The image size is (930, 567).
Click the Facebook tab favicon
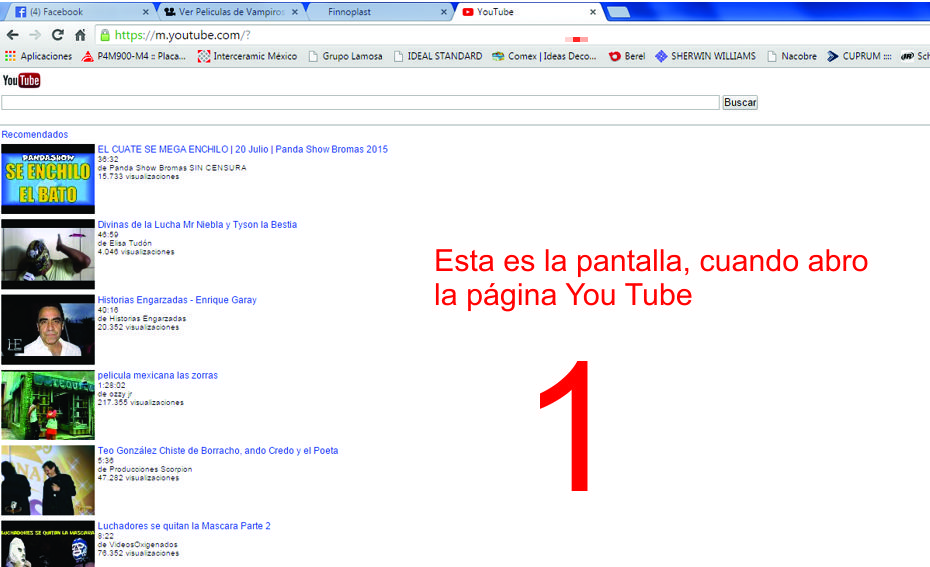coord(21,12)
